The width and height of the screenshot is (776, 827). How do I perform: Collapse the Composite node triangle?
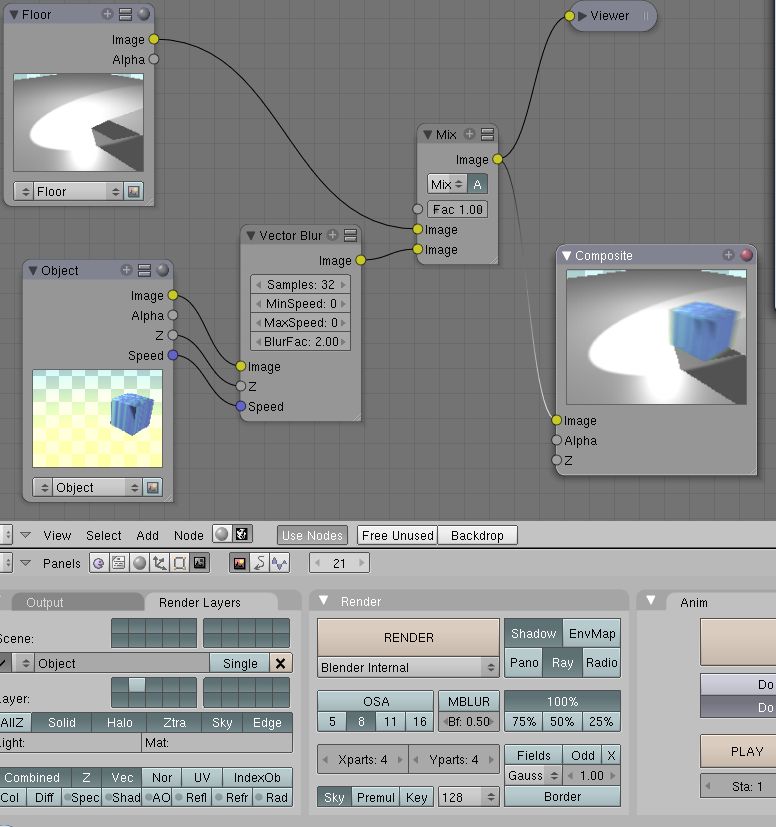pos(567,256)
